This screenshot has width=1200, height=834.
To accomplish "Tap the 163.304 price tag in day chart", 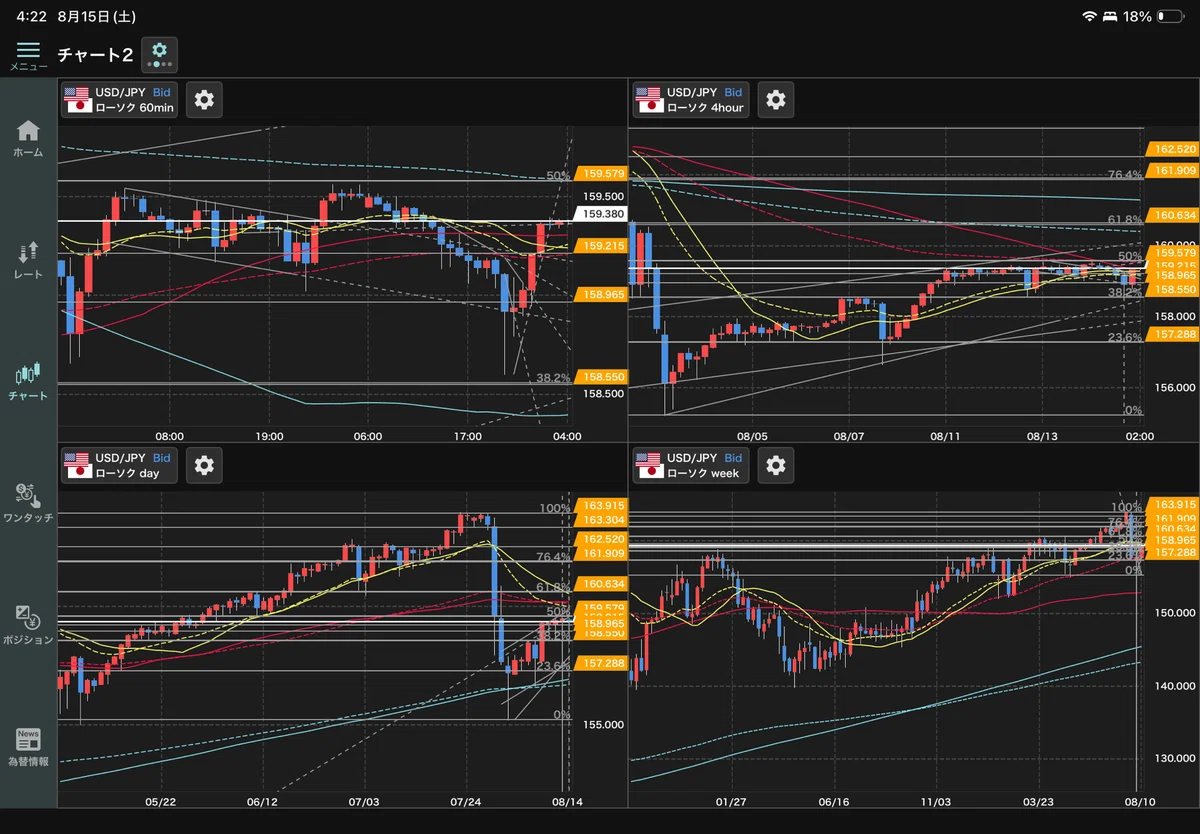I will point(600,520).
